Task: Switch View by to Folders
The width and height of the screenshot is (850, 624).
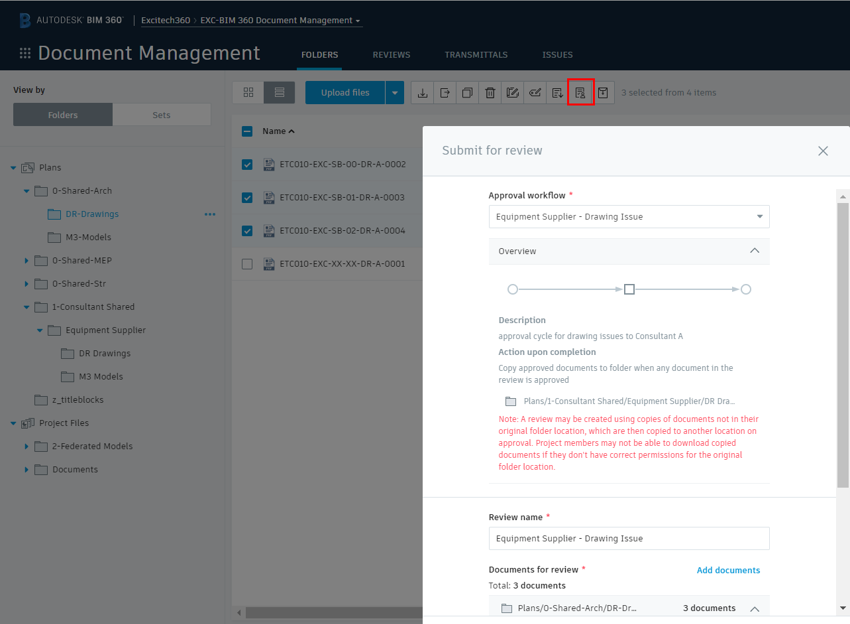Action: pos(63,115)
